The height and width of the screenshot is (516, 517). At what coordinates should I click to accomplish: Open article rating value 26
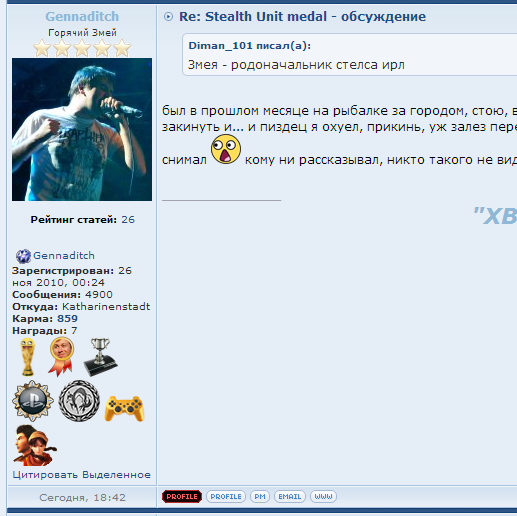click(x=128, y=219)
